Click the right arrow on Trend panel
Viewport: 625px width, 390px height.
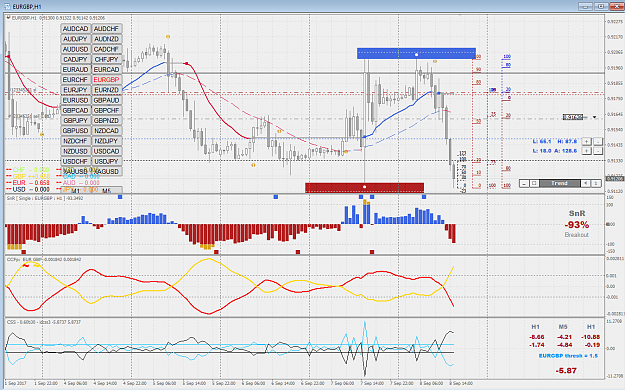(596, 183)
